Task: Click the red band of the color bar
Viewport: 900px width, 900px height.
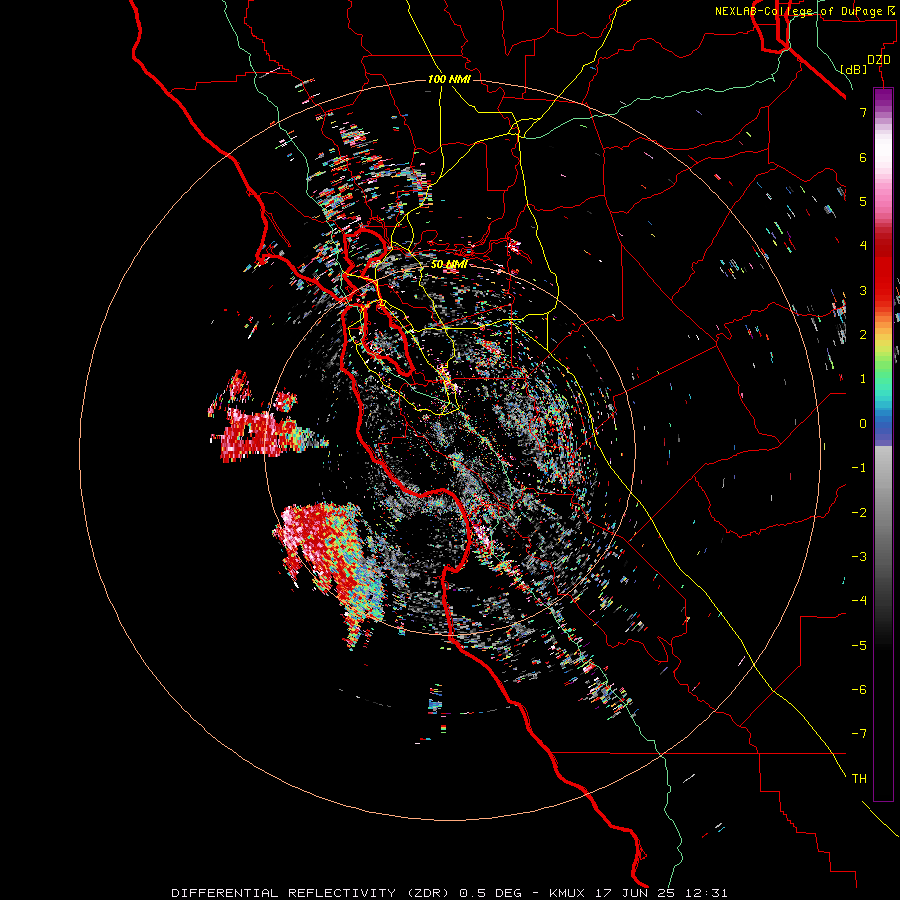Action: [x=883, y=276]
